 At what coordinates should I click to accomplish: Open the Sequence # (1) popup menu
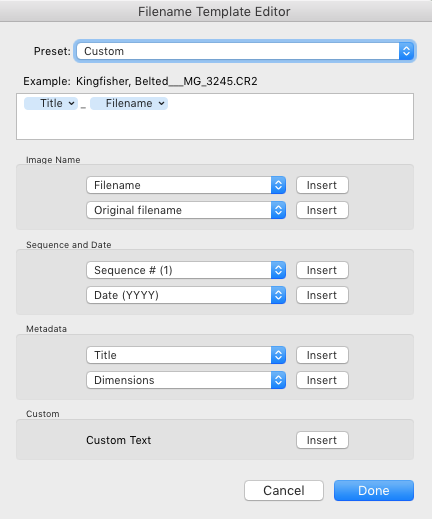coord(186,270)
